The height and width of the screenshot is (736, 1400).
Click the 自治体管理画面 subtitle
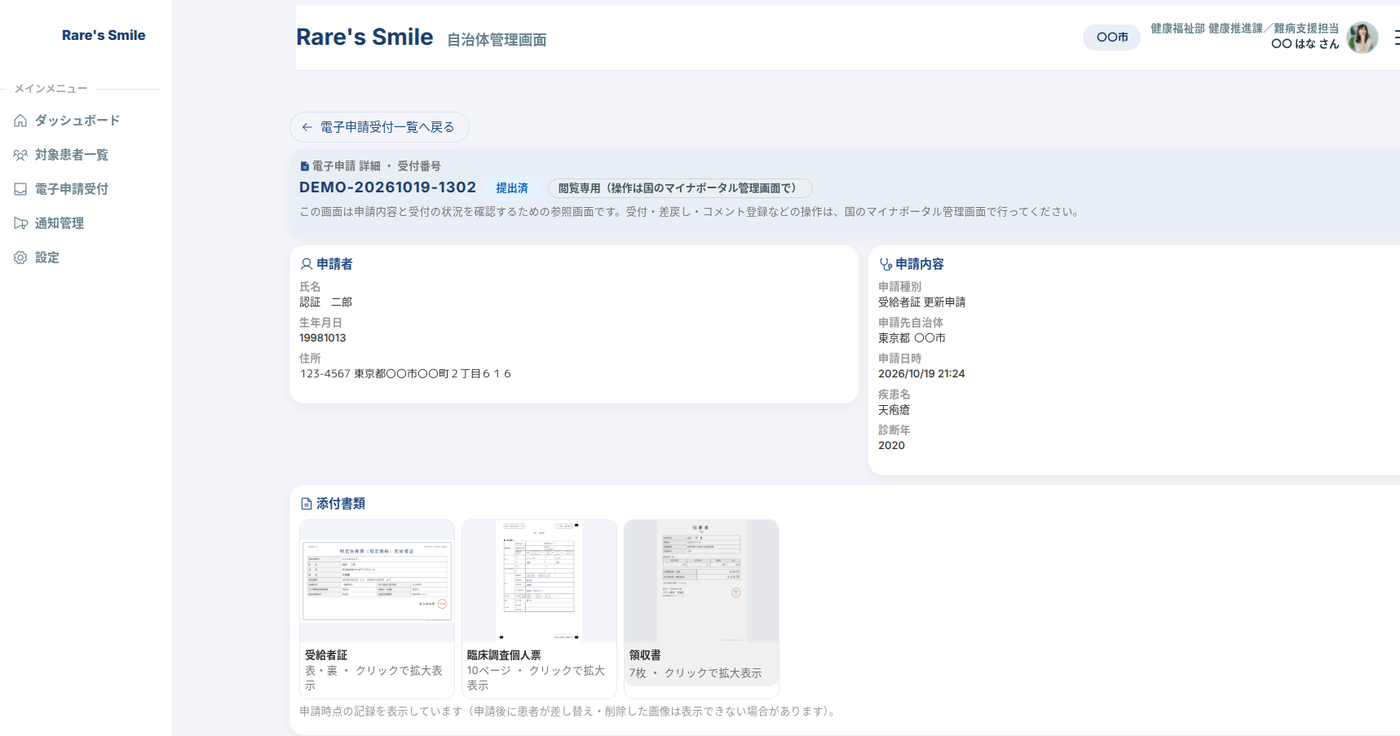[x=497, y=40]
